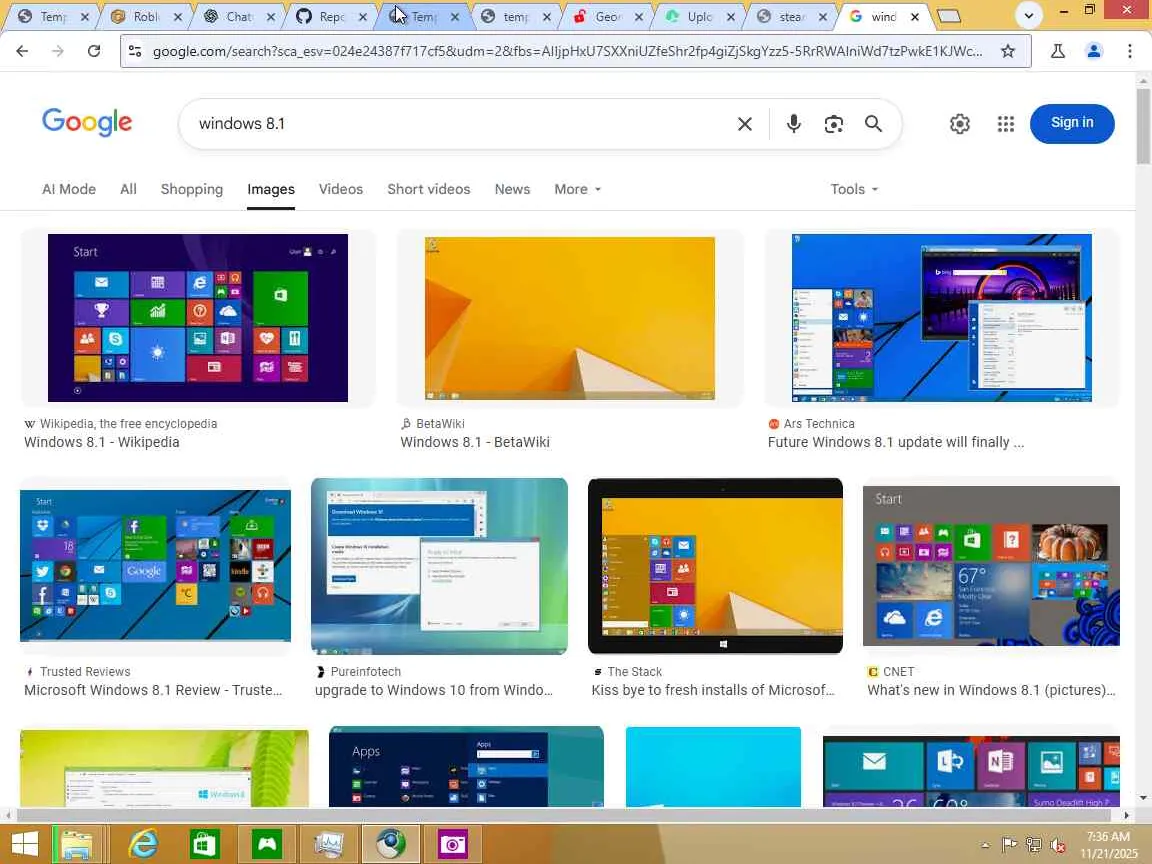Image resolution: width=1152 pixels, height=864 pixels.
Task: Open Google quick settings gear
Action: (x=960, y=123)
